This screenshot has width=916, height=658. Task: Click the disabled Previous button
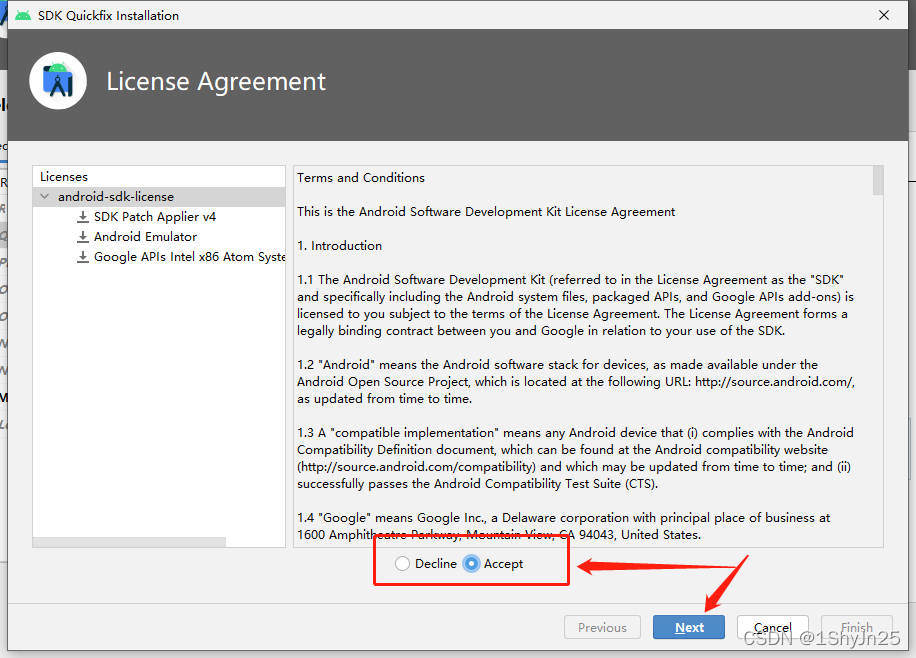point(602,627)
